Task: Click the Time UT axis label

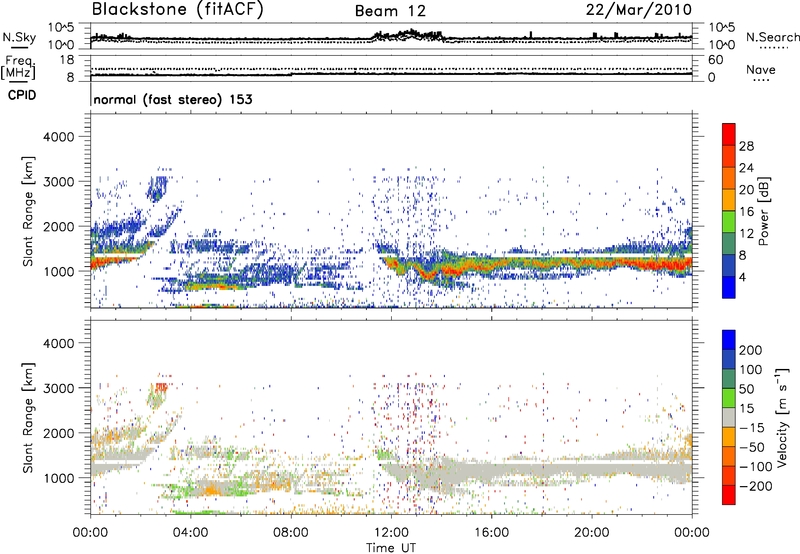Action: tap(391, 548)
